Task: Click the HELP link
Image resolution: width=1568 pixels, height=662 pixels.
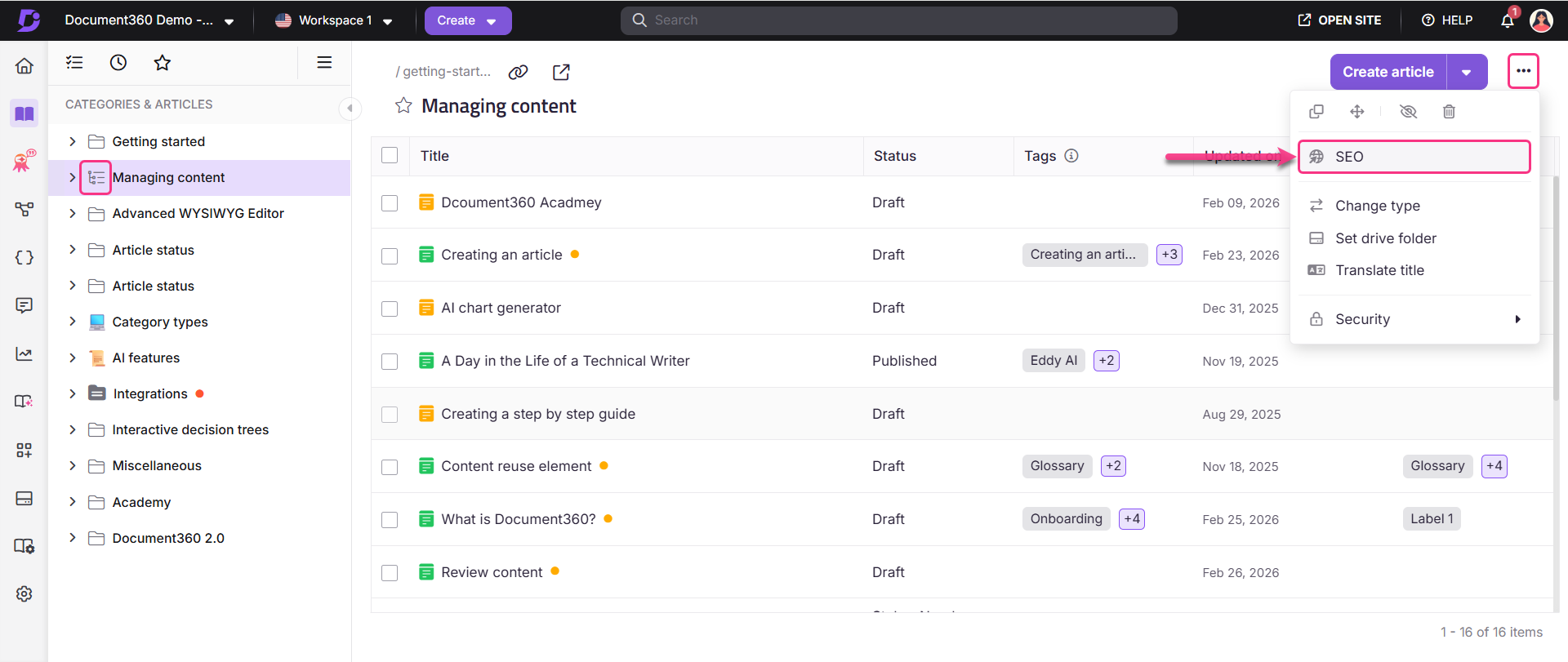Action: pos(1447,20)
